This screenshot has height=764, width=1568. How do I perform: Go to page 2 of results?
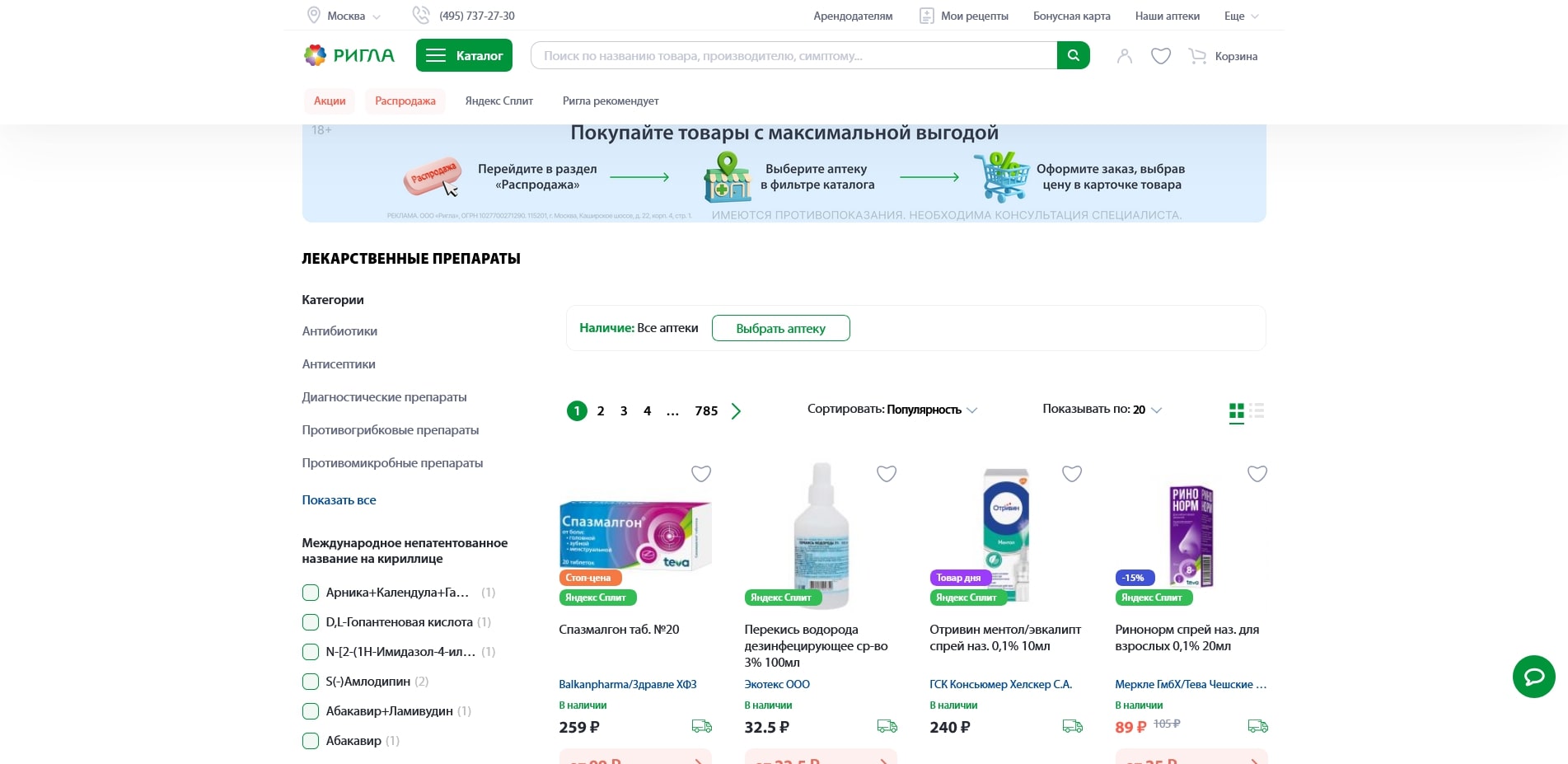[x=601, y=410]
